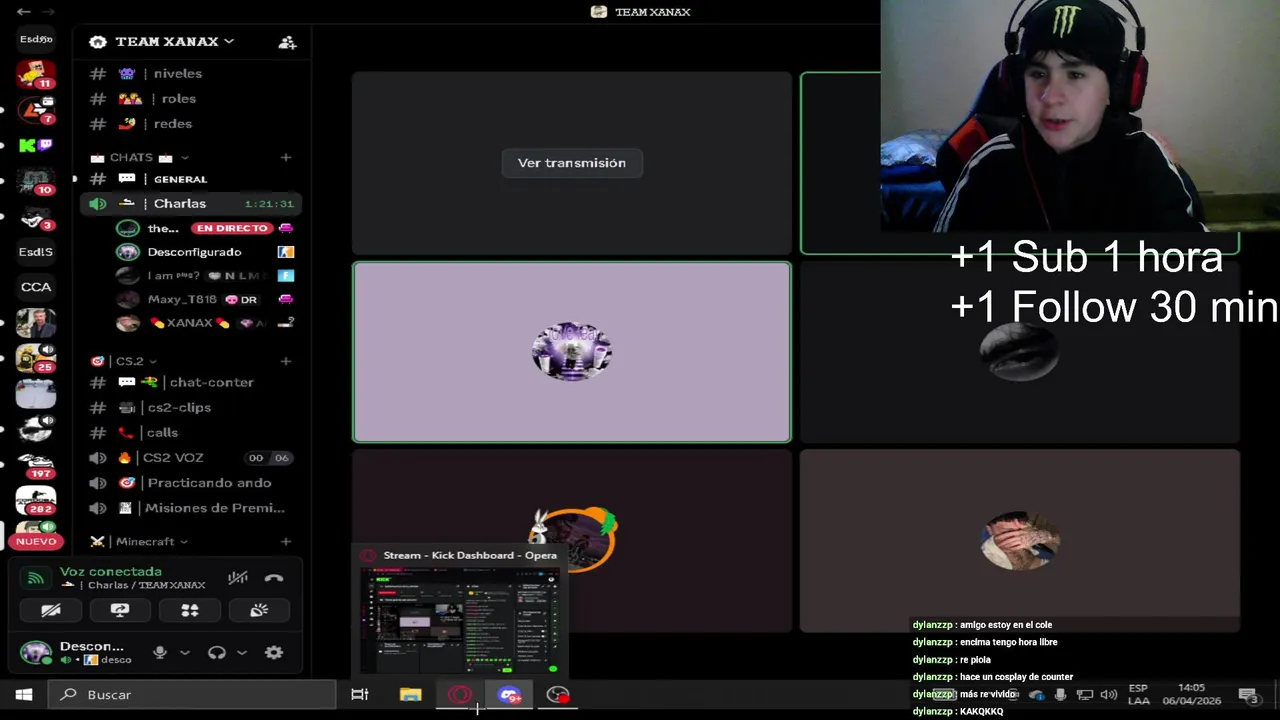This screenshot has width=1280, height=720.
Task: Open the server with the 25 notification badge
Action: (36, 358)
